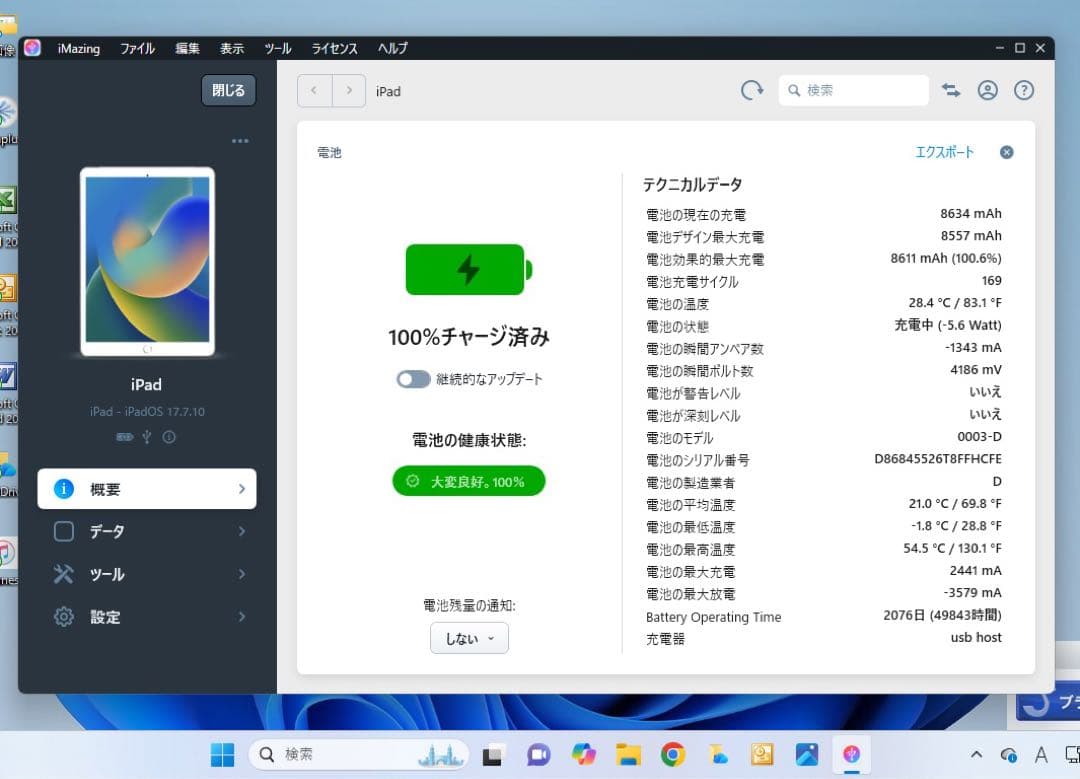Image resolution: width=1080 pixels, height=779 pixels.
Task: Select the 8634 mAh current charge value
Action: point(970,214)
